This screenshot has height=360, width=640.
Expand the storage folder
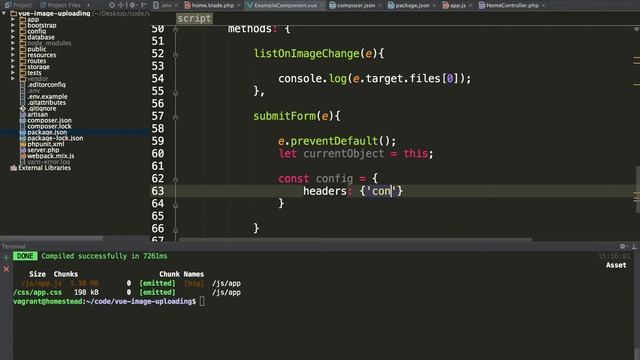[x=13, y=67]
